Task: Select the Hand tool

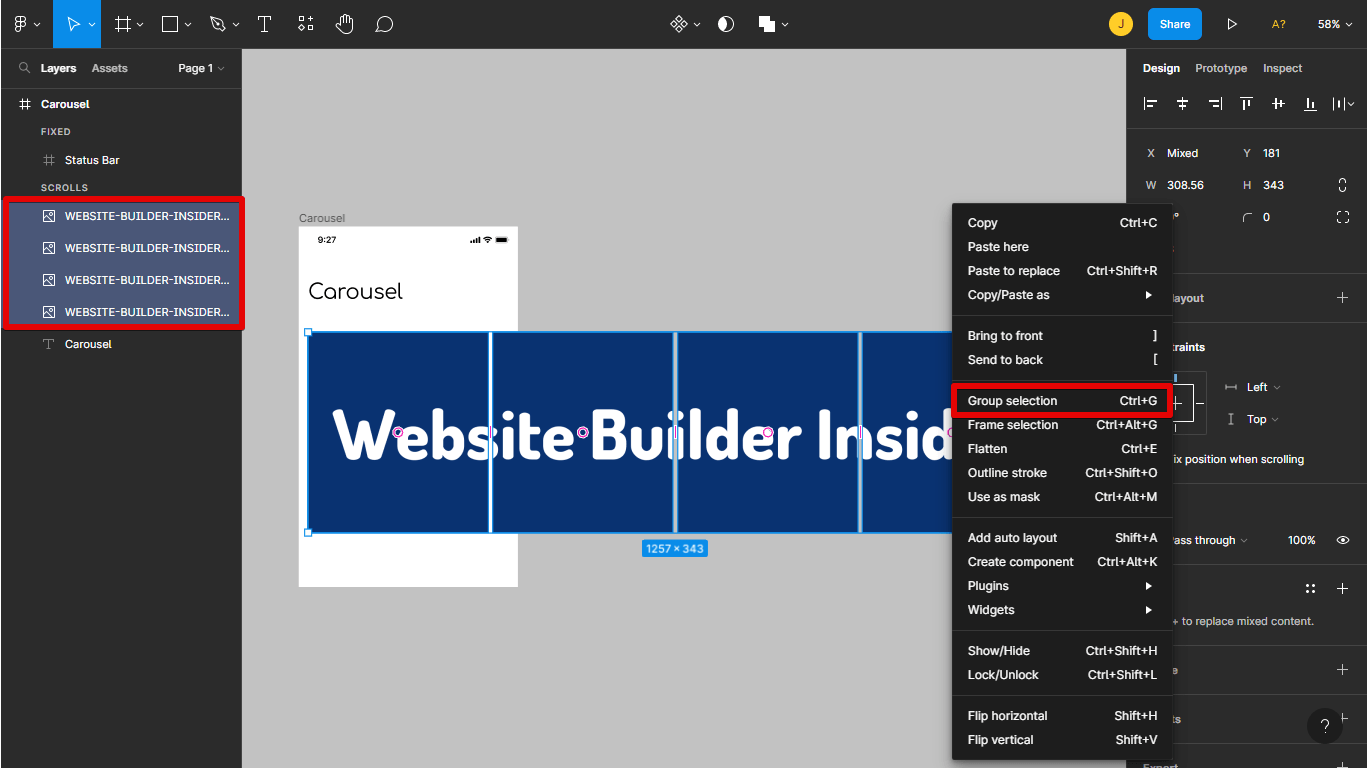Action: tap(344, 23)
